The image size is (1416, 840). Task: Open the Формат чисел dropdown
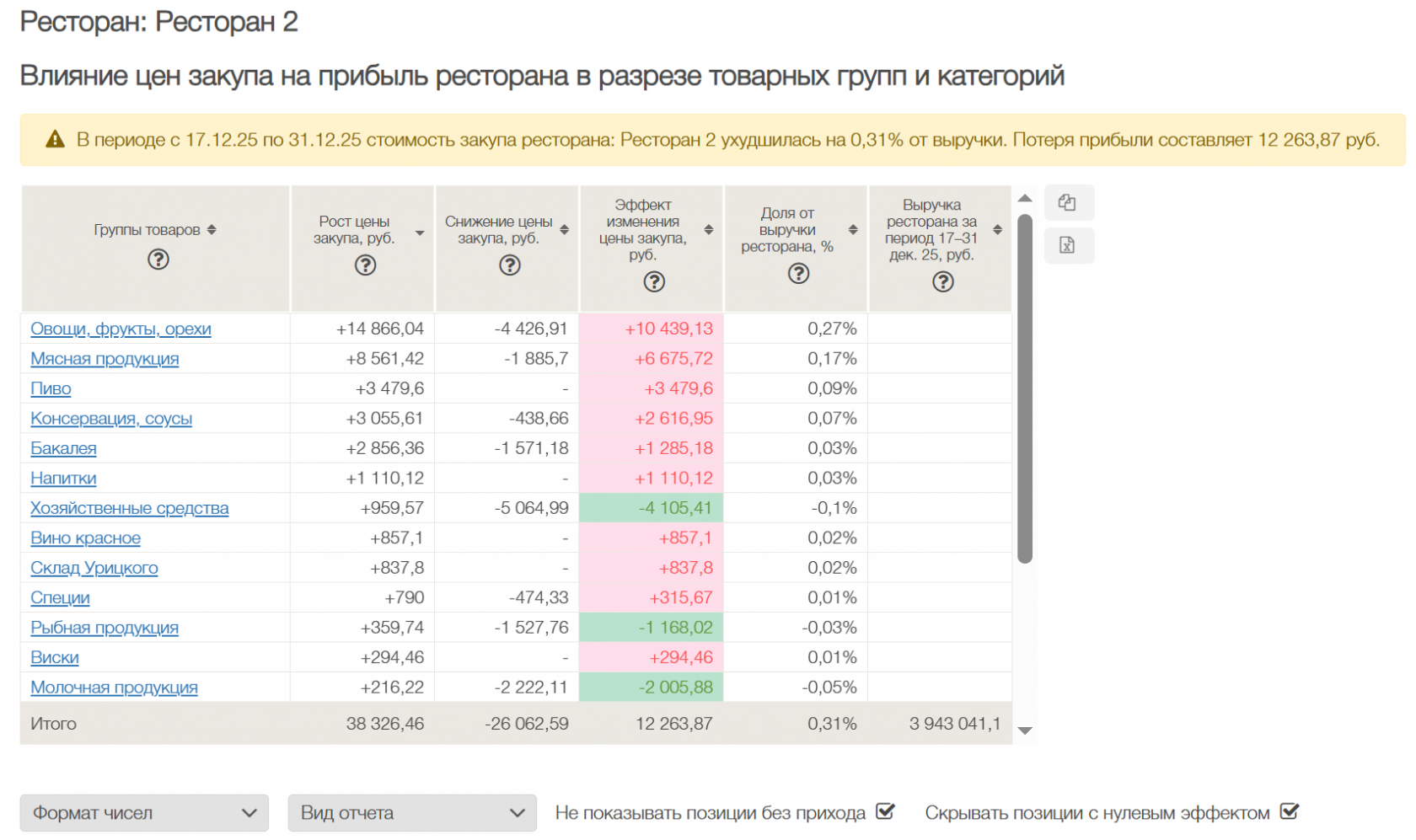click(x=144, y=813)
